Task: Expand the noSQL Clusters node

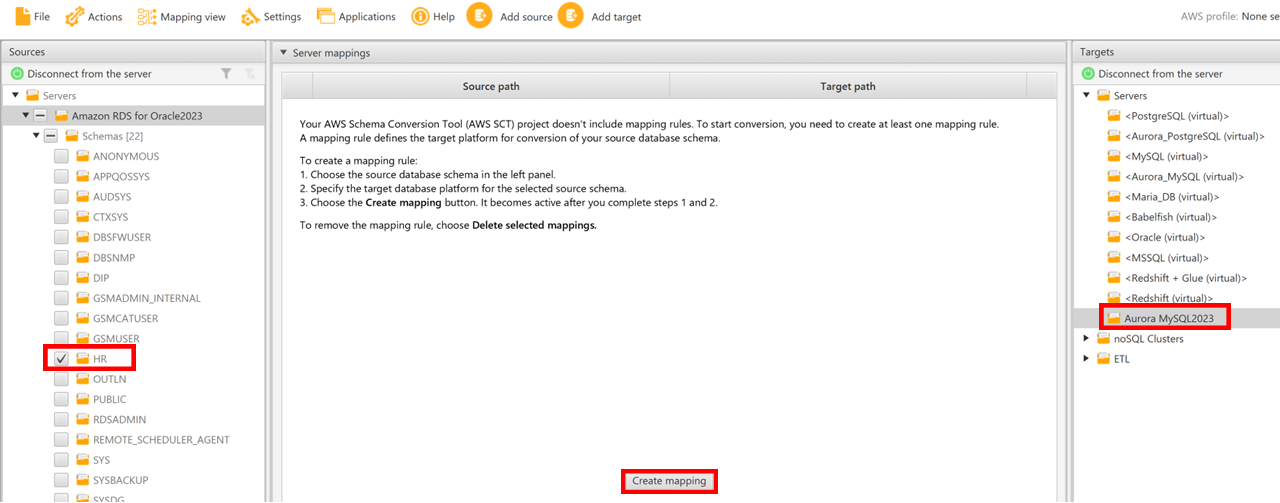Action: click(x=1087, y=339)
